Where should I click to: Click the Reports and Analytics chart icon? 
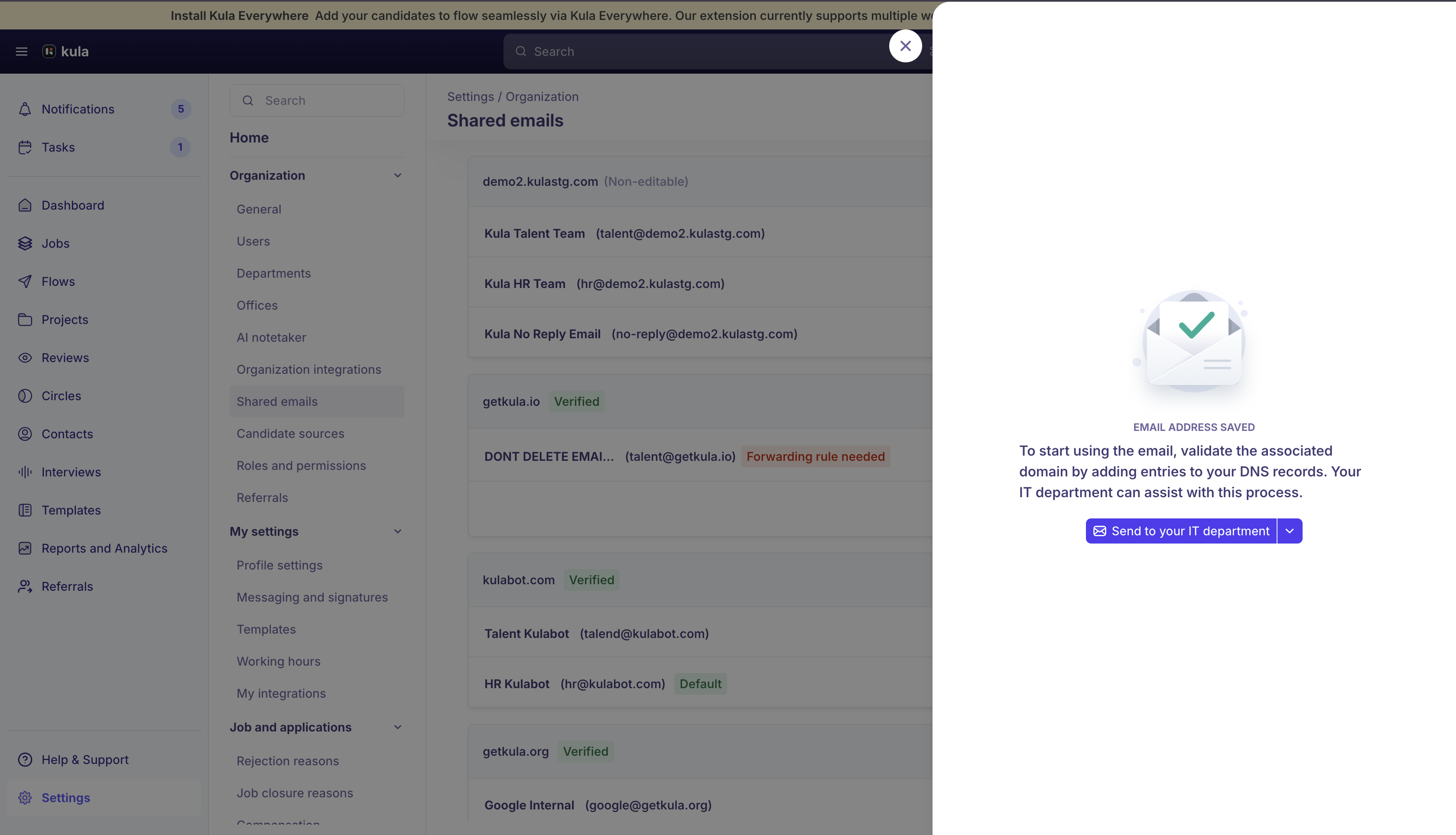[x=25, y=548]
